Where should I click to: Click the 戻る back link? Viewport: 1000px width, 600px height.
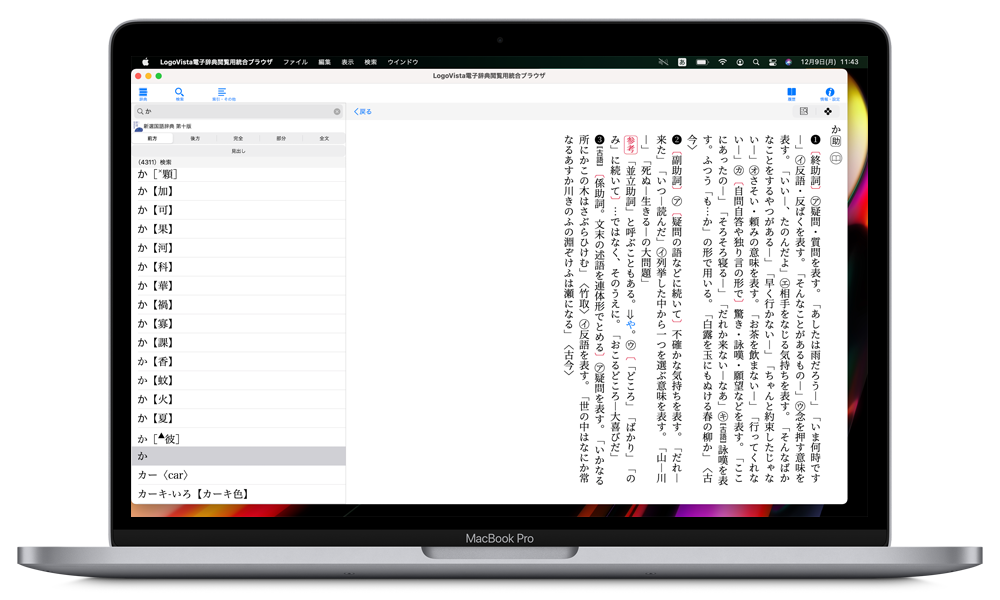coord(363,112)
